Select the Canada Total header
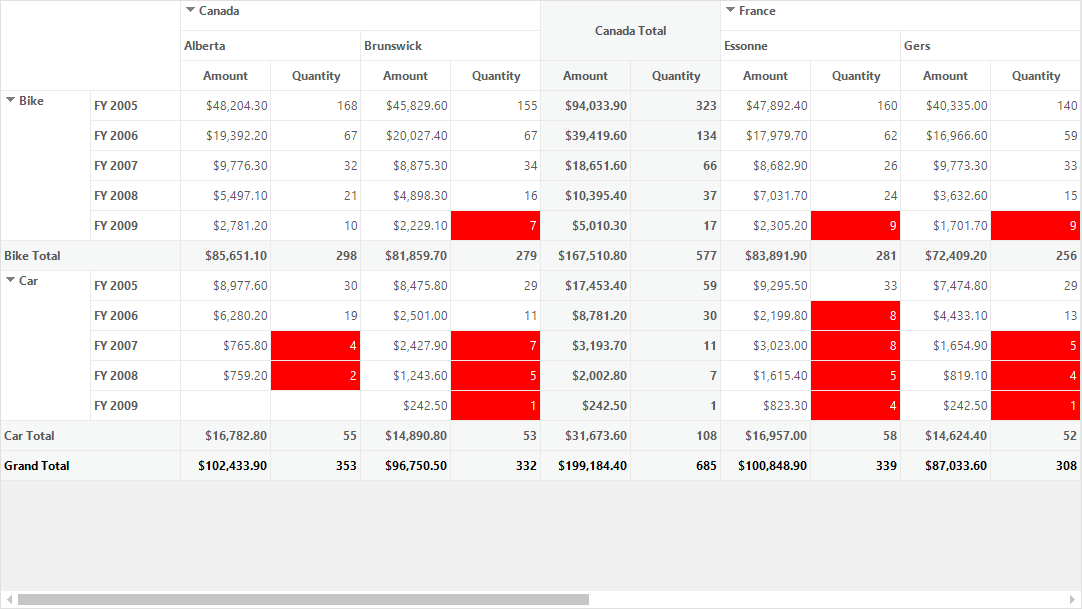The width and height of the screenshot is (1082, 609). click(631, 30)
